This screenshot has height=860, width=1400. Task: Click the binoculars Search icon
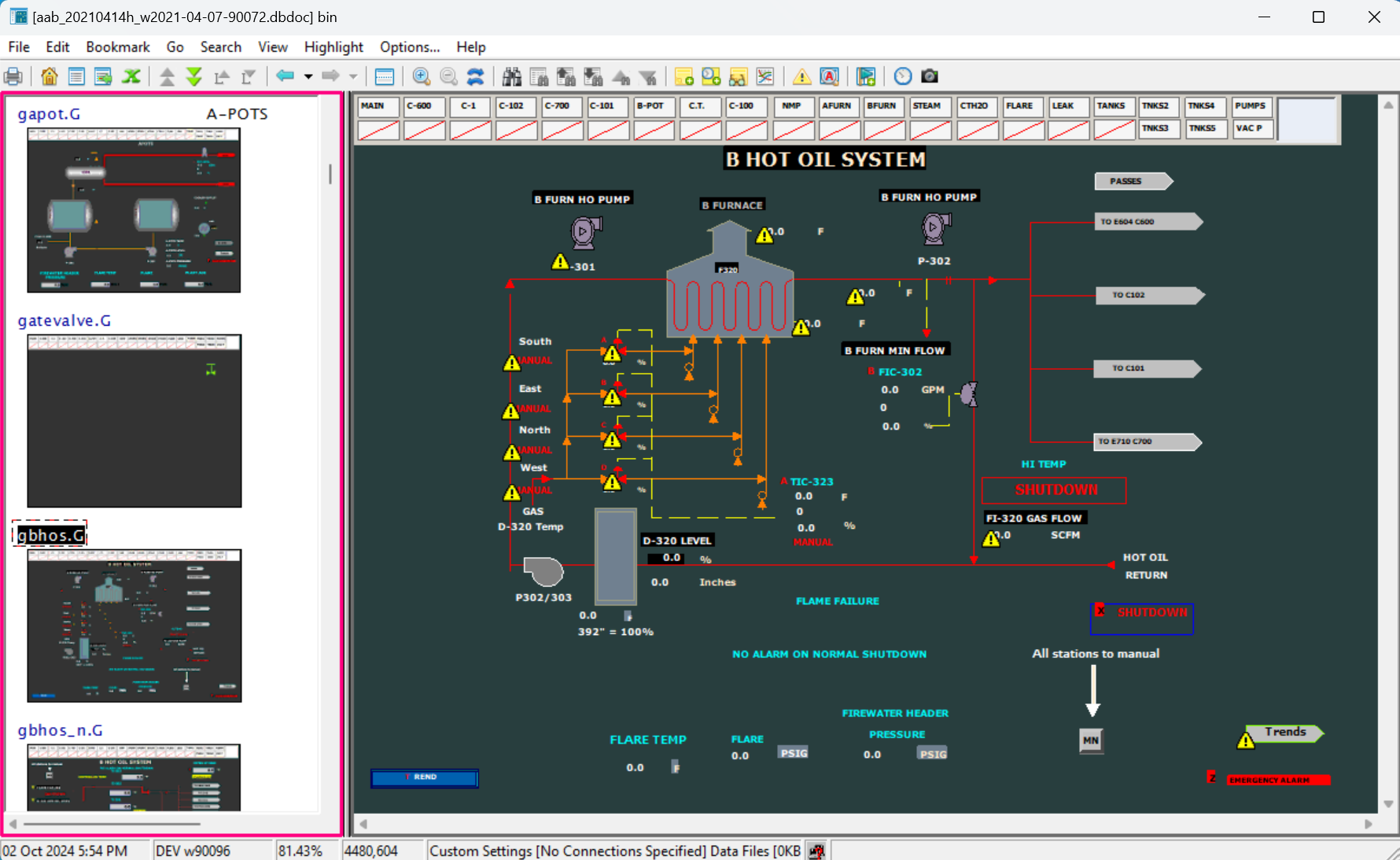tap(512, 76)
